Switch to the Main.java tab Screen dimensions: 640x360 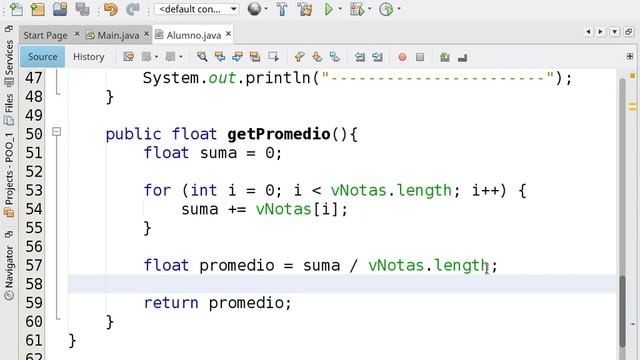click(118, 36)
